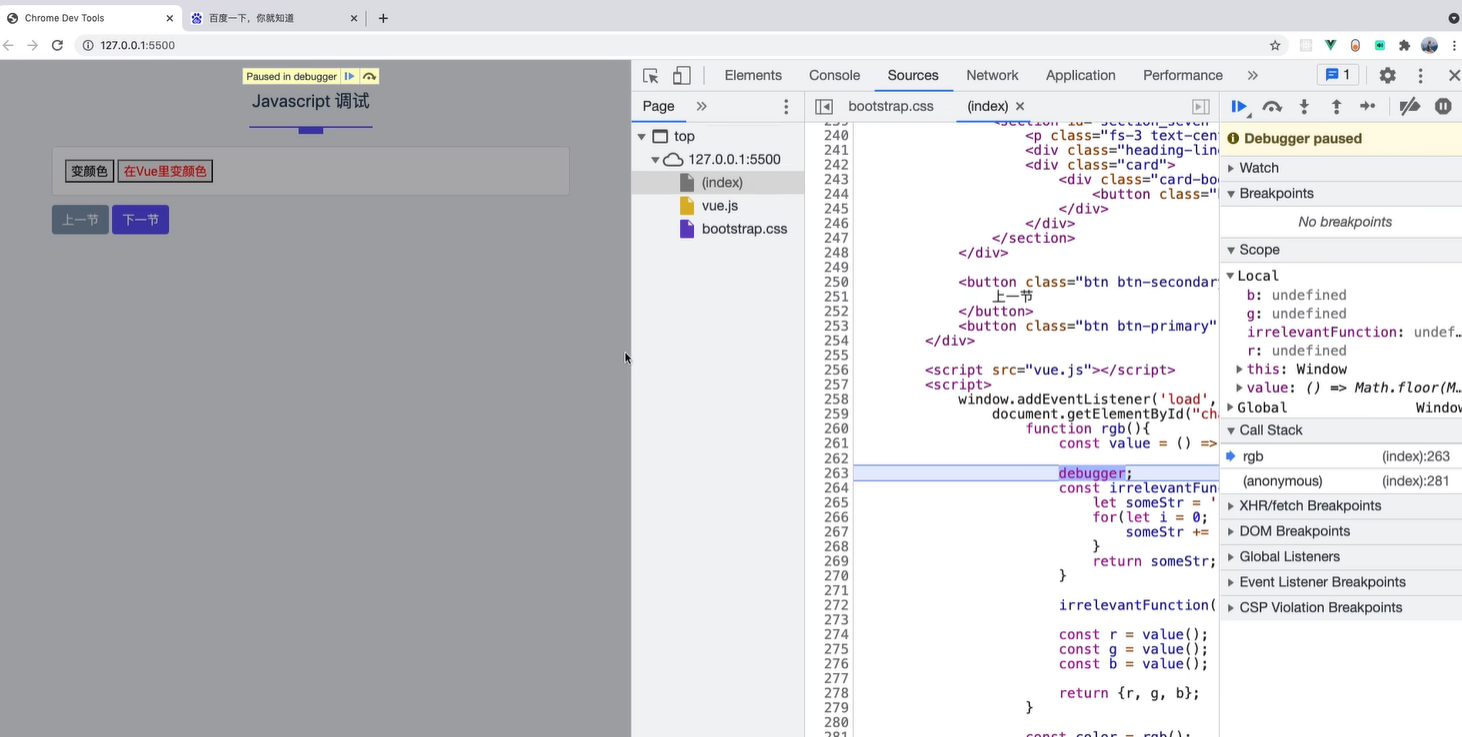Hide the file navigator sidebar
The height and width of the screenshot is (737, 1462).
tap(824, 107)
